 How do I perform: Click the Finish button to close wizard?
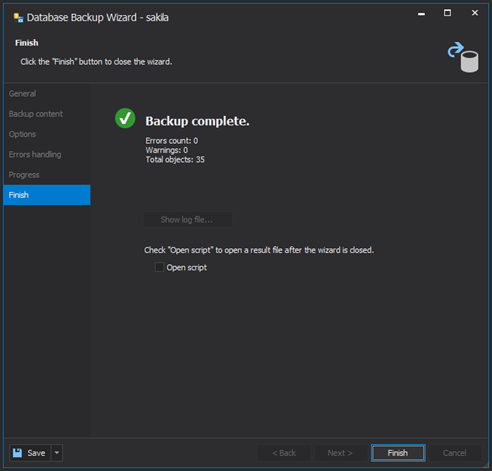point(398,453)
